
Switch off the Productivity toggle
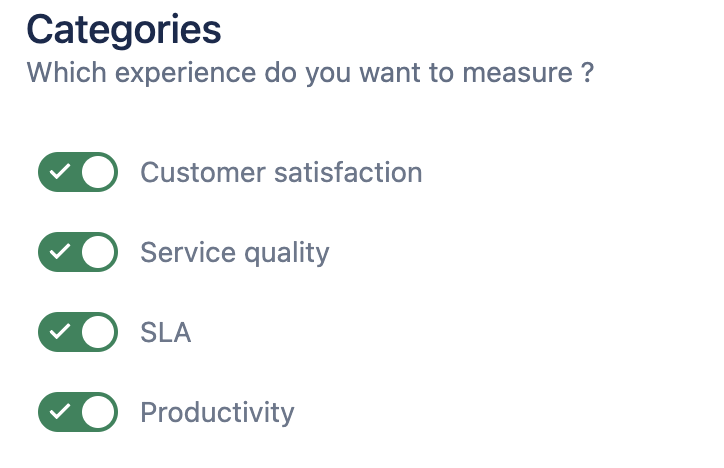click(x=78, y=412)
